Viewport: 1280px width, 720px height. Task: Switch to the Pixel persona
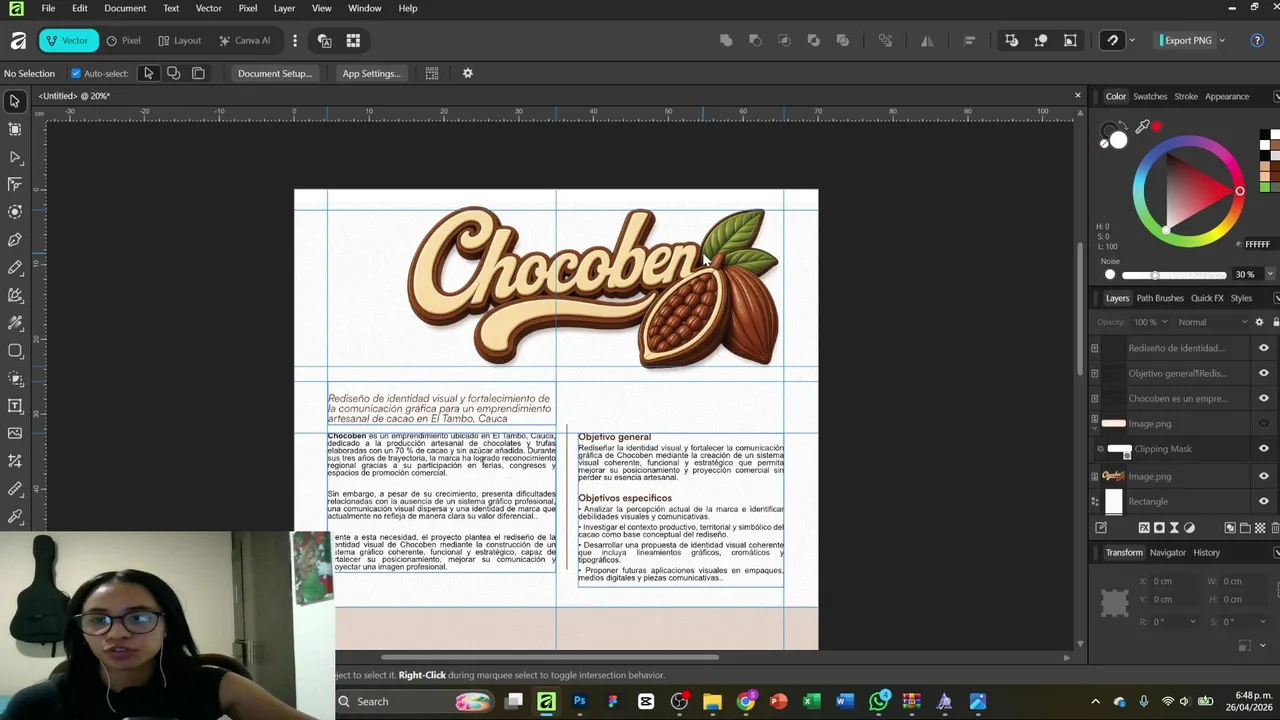pyautogui.click(x=123, y=40)
